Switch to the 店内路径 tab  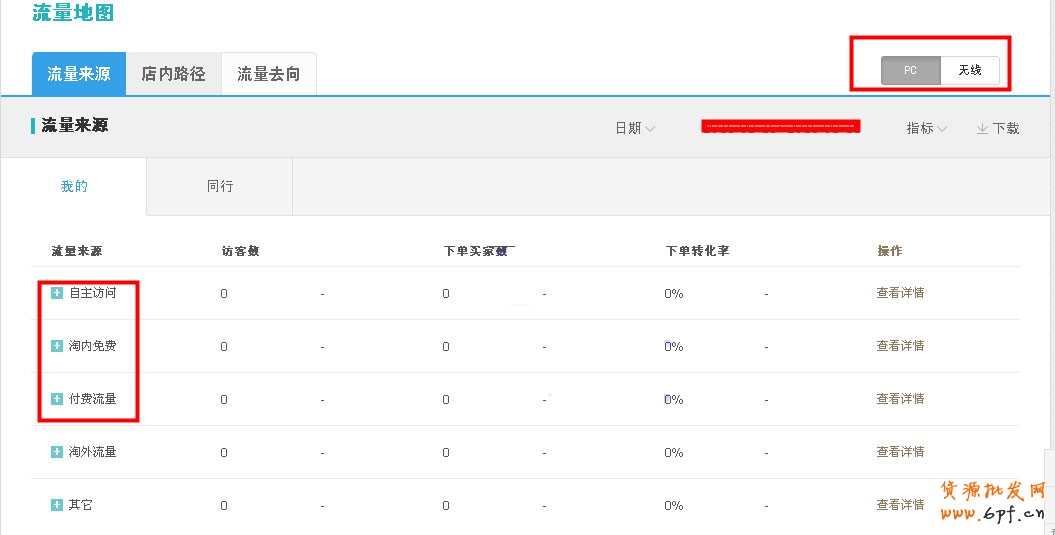pyautogui.click(x=173, y=74)
